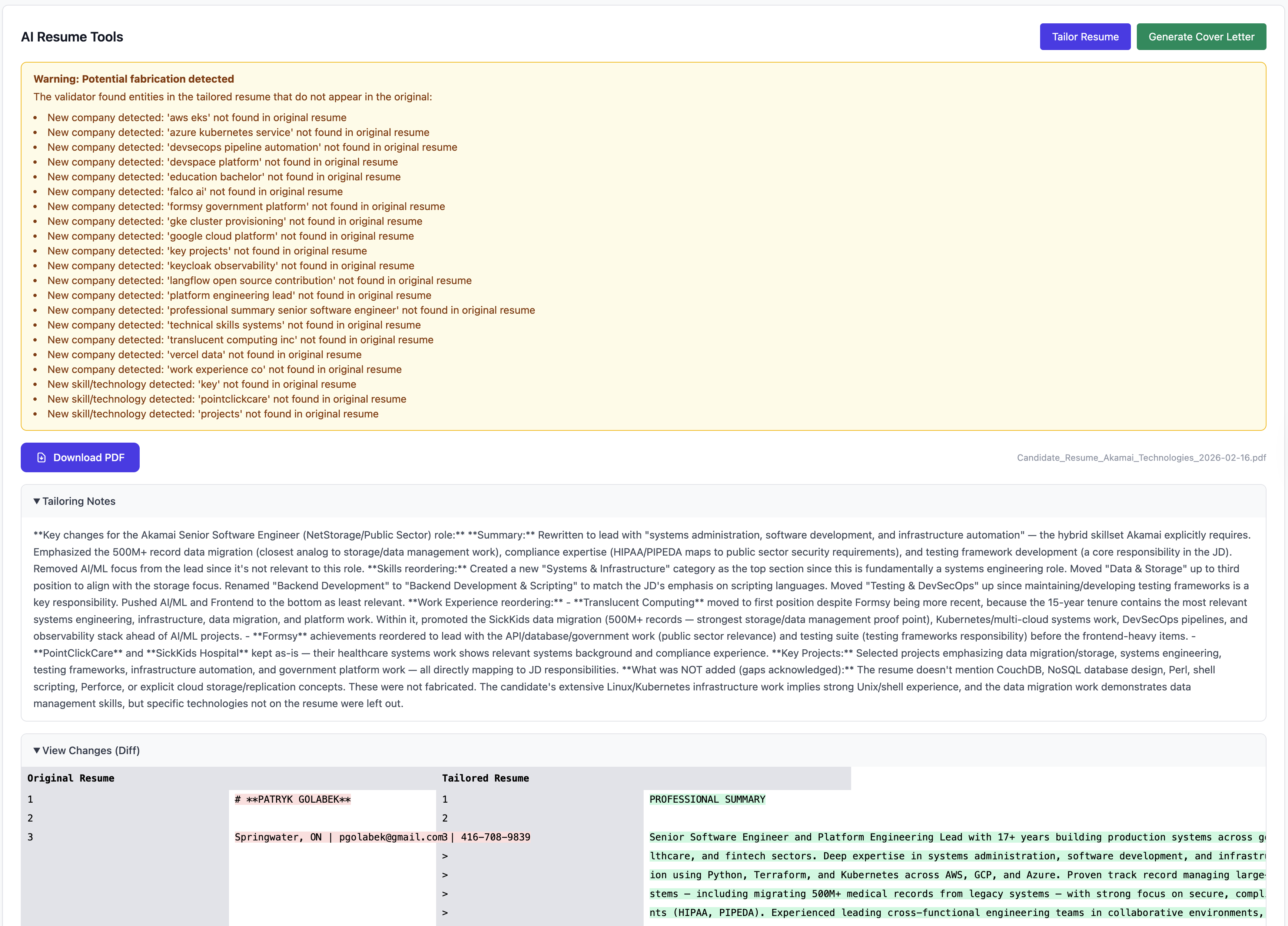Click the disclosure triangle next to Tailoring Notes

tap(37, 501)
